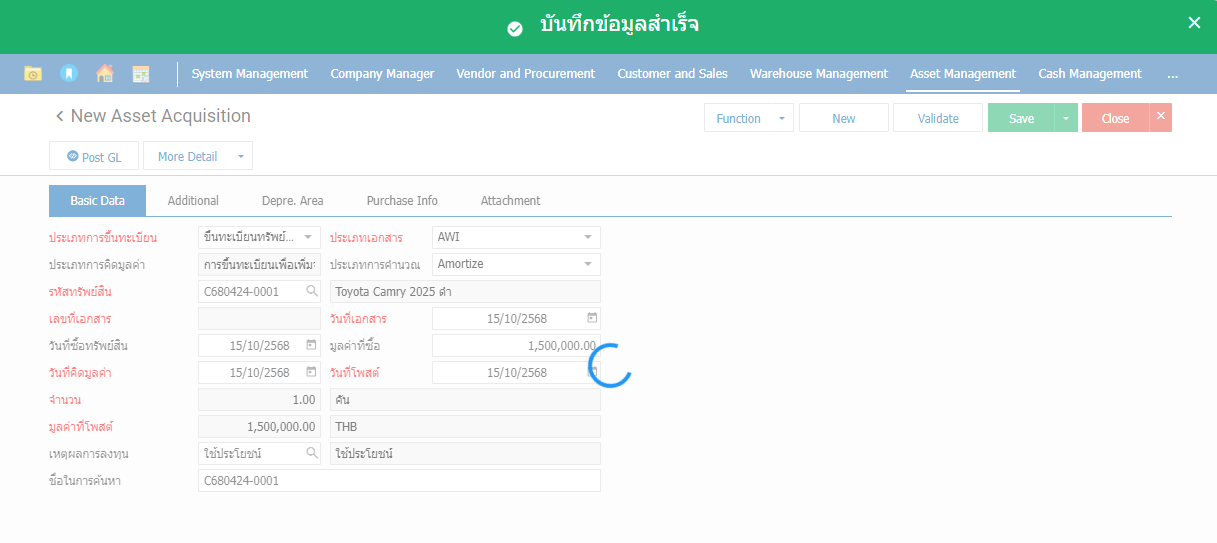The width and height of the screenshot is (1217, 543).
Task: Open the calendar grid icon in top bar
Action: pos(141,74)
